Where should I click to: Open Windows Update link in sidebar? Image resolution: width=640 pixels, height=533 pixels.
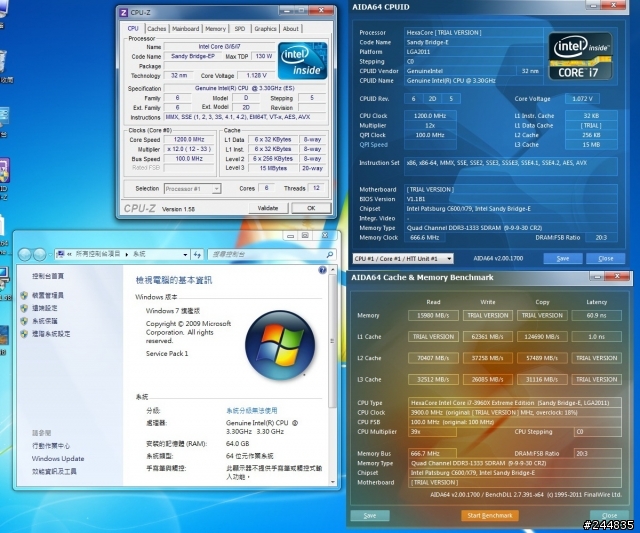[58, 458]
